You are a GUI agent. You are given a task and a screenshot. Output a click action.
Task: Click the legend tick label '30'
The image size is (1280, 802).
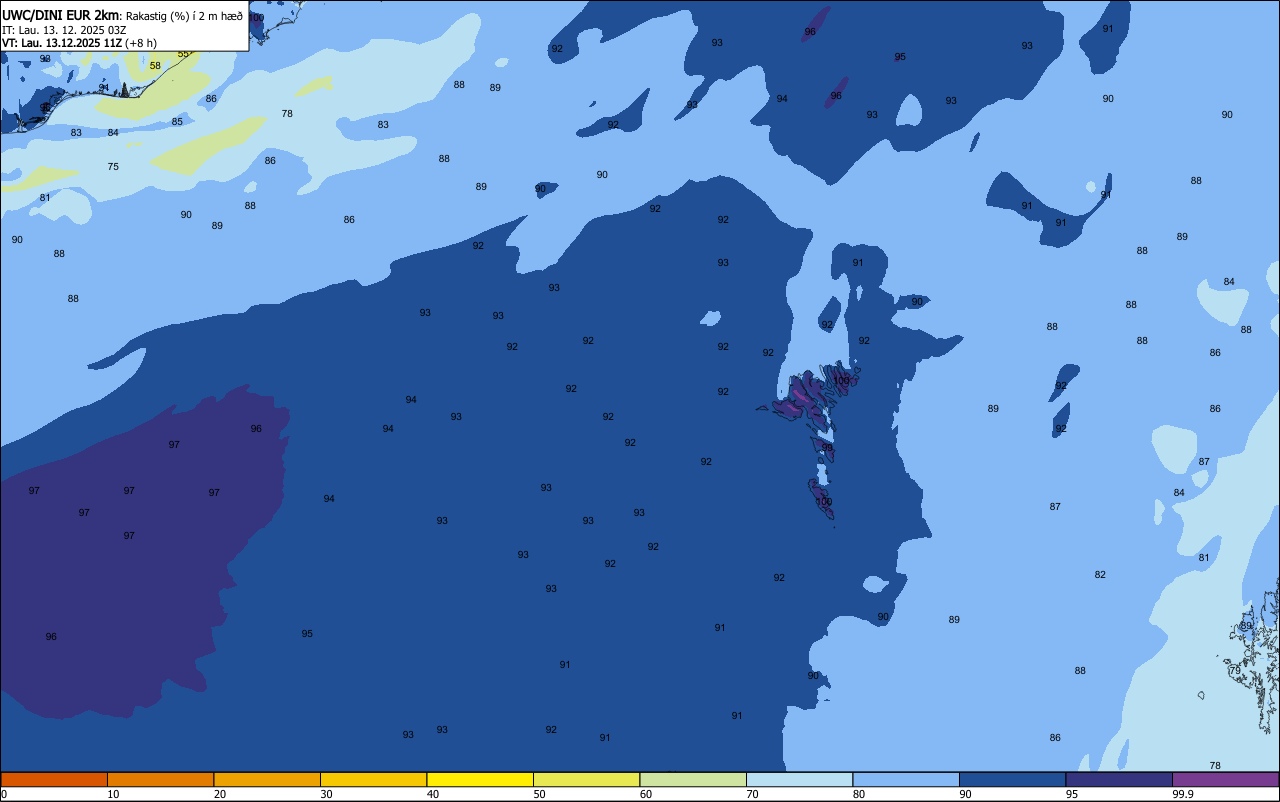click(x=326, y=794)
